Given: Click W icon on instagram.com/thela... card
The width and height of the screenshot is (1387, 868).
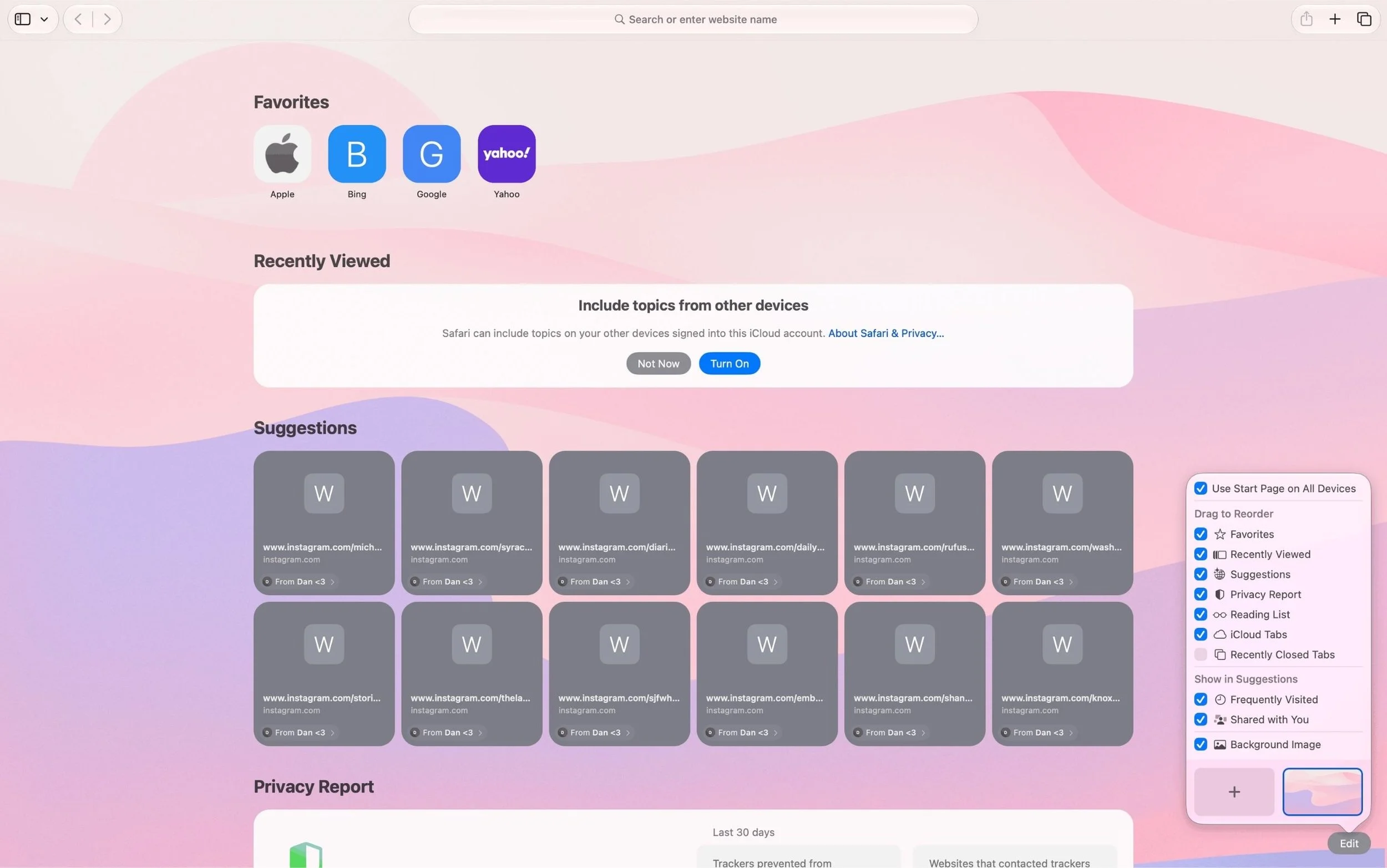Looking at the screenshot, I should click(x=472, y=644).
